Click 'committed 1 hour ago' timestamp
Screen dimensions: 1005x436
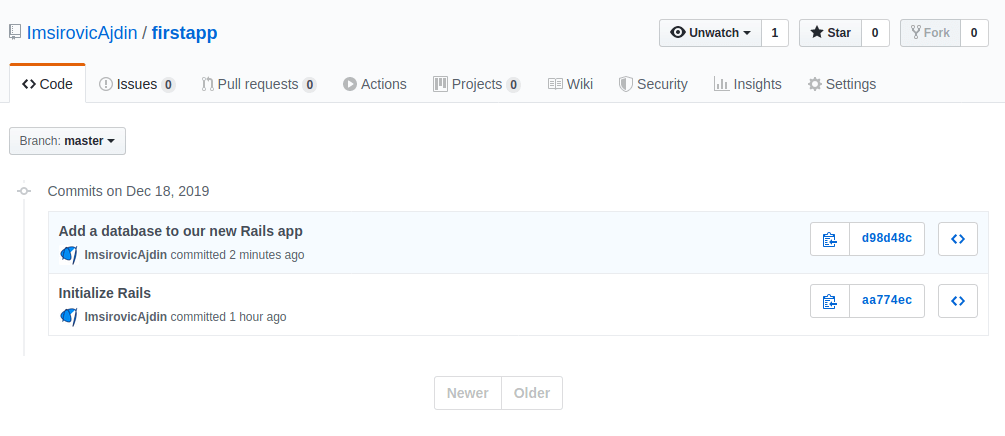point(229,317)
